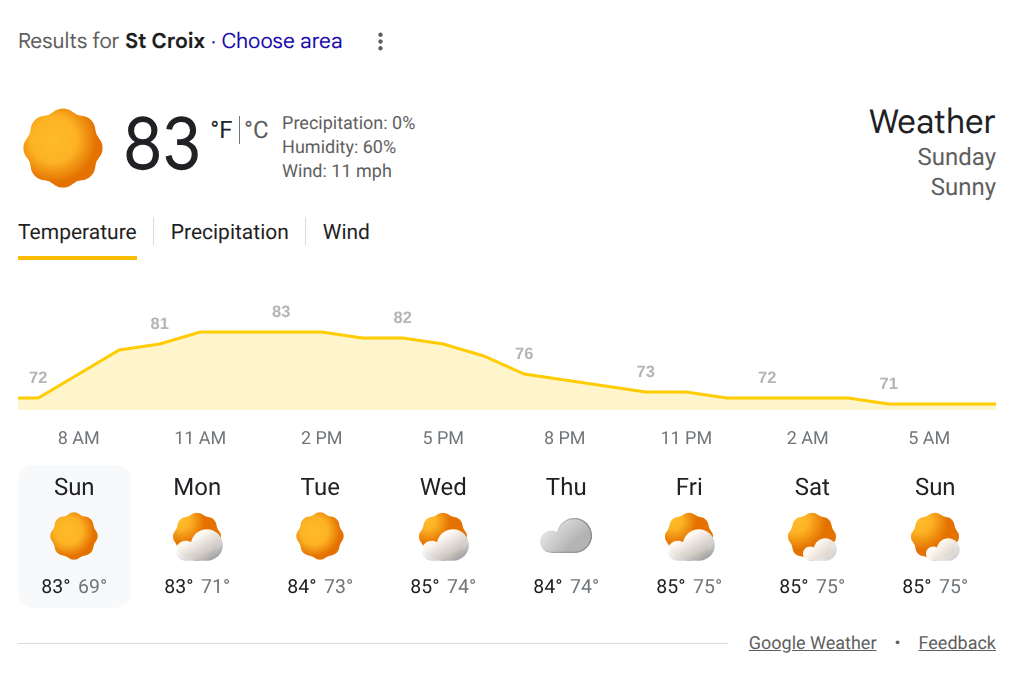The image size is (1029, 680).
Task: Select Friday's partly cloudy forecast icon
Action: tap(689, 538)
